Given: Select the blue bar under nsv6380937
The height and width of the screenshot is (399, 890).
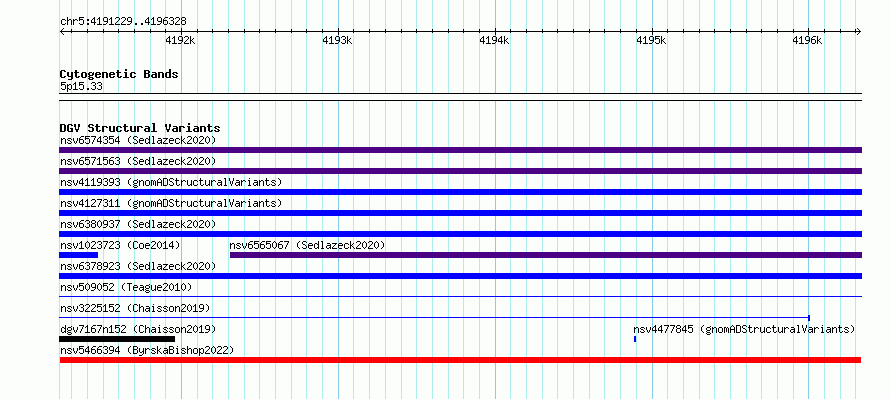Looking at the screenshot, I should [x=460, y=234].
